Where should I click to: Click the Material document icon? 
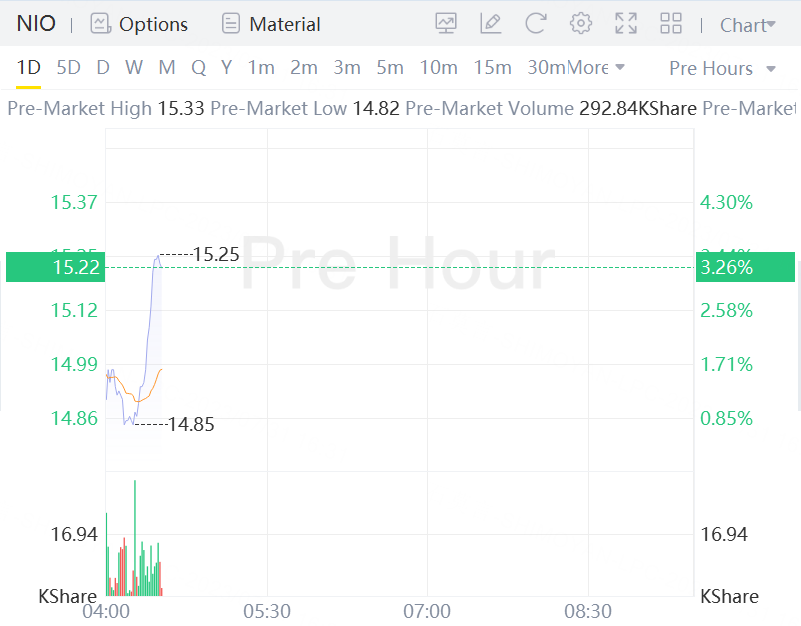coord(231,24)
